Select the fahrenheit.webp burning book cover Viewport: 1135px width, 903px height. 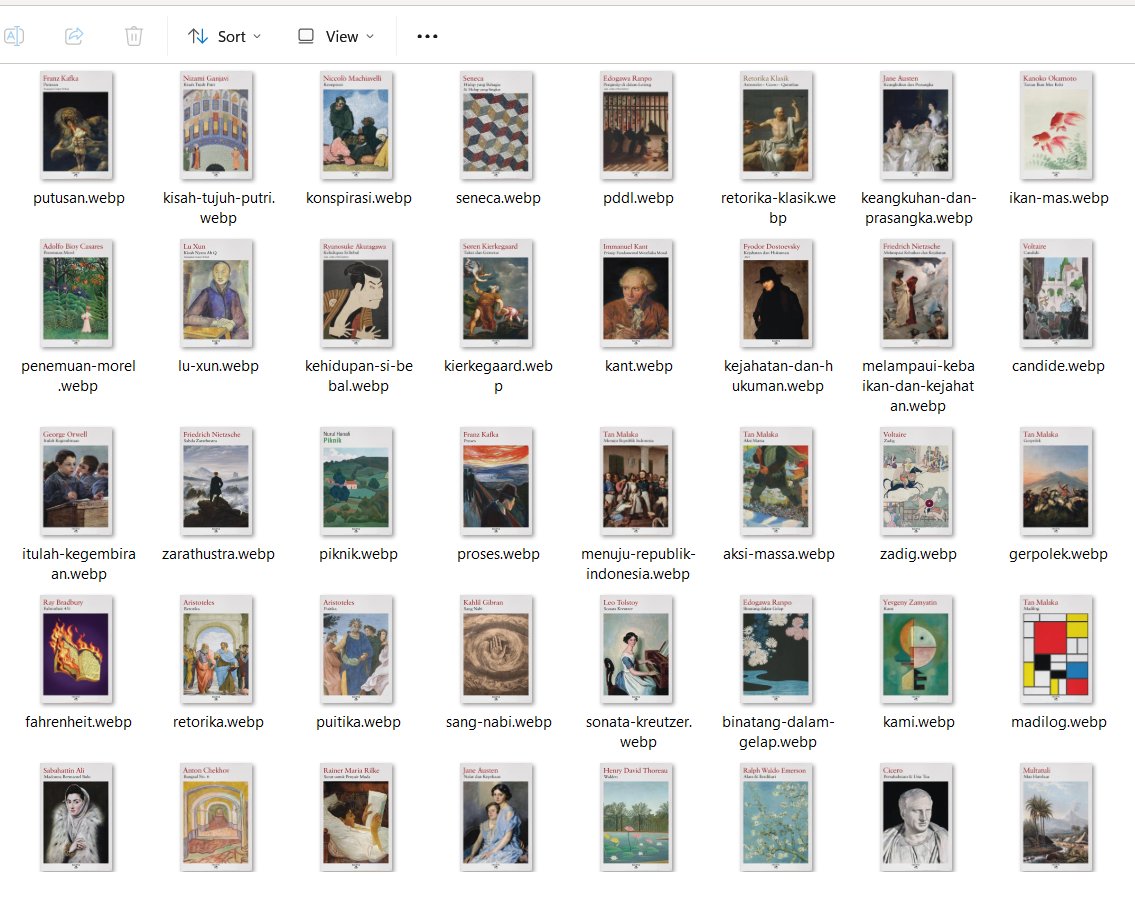[78, 650]
